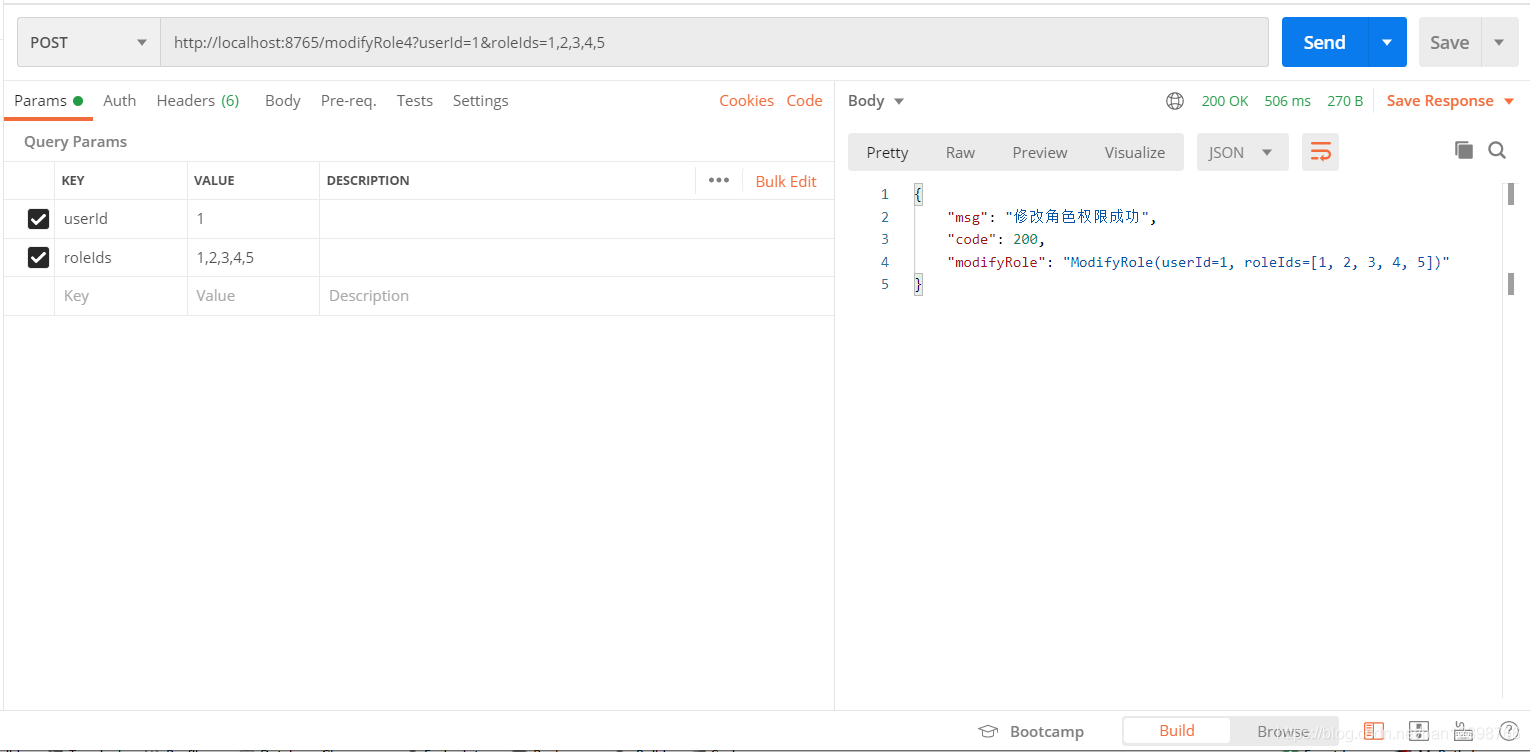Switch to the Headers tab
The height and width of the screenshot is (752, 1530).
197,101
